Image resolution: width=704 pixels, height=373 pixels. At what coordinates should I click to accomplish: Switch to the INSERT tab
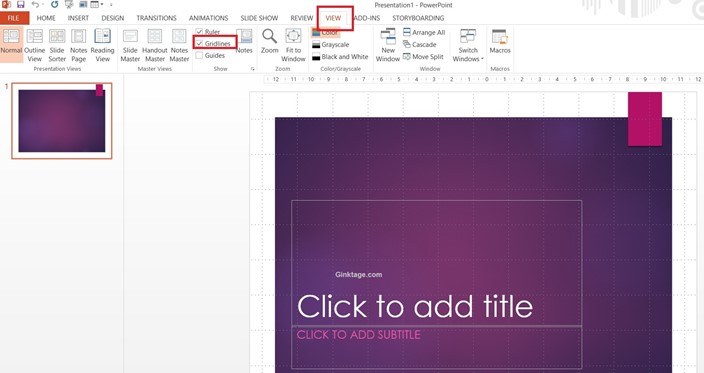(x=78, y=18)
